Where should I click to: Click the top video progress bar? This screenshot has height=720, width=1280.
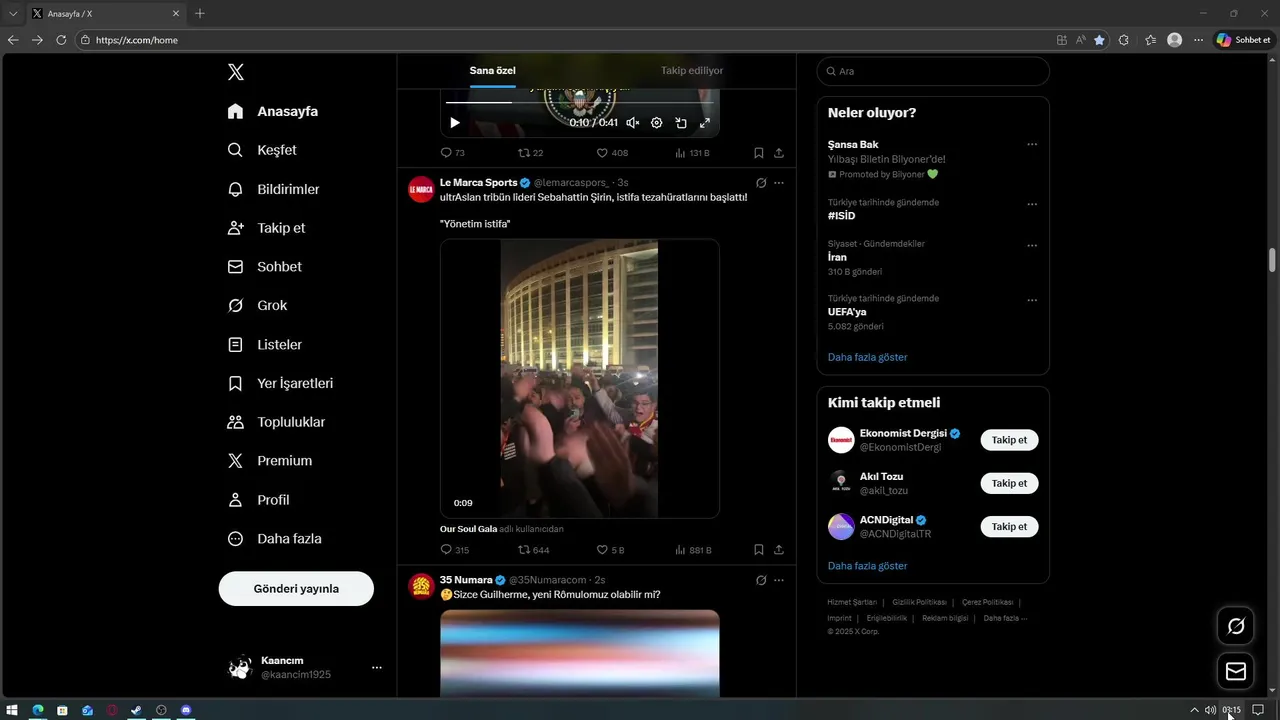580,102
